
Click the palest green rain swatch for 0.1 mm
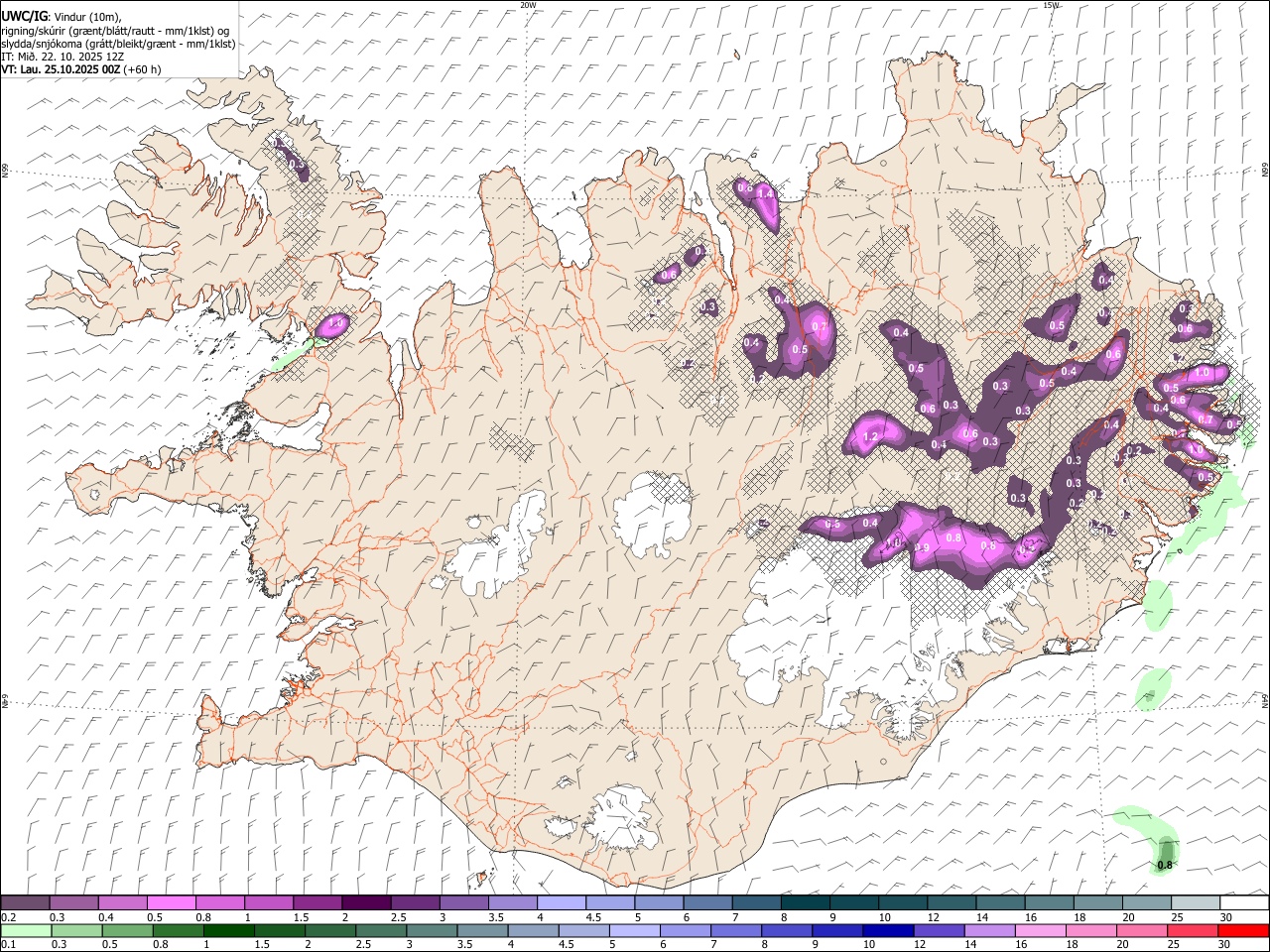(26, 930)
